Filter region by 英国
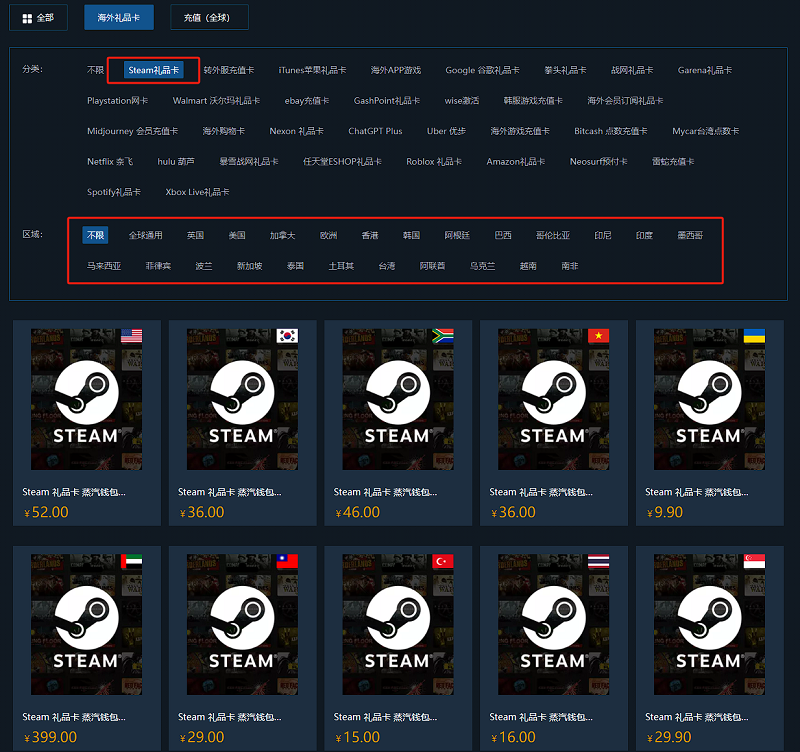 (x=195, y=235)
